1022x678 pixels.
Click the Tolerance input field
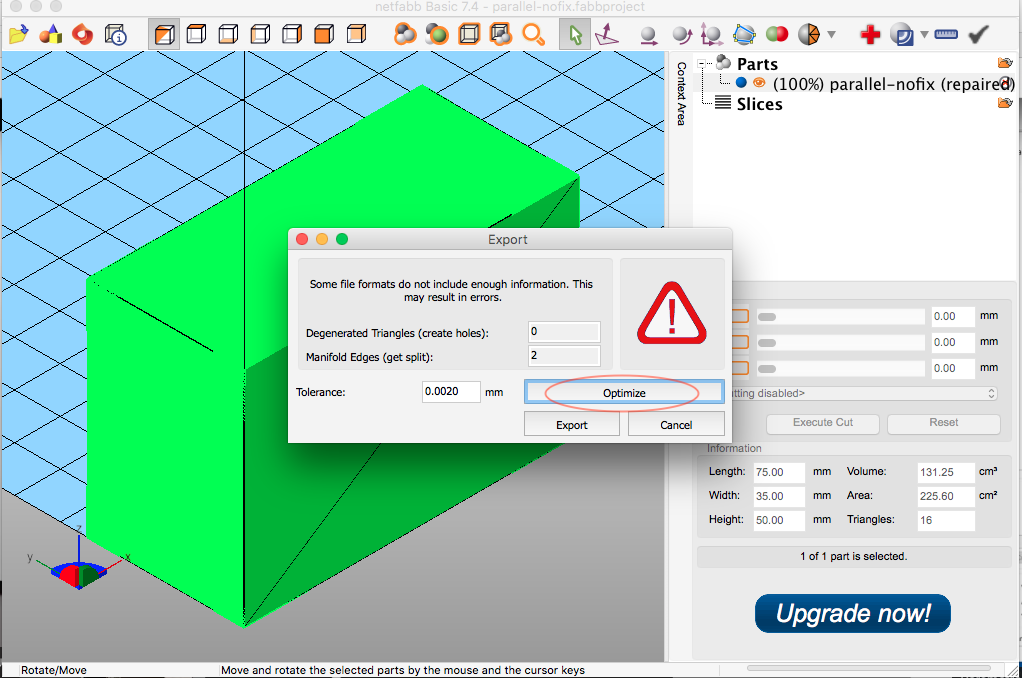(x=451, y=392)
